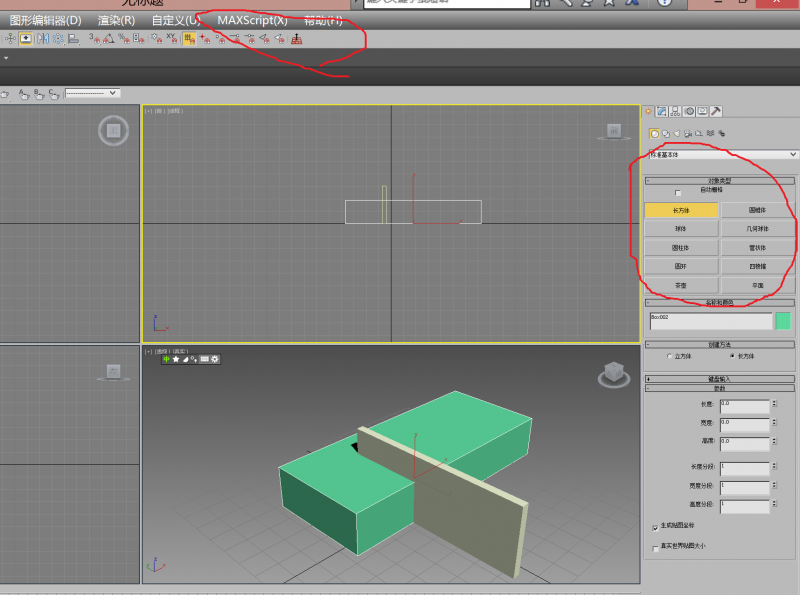Click the green object color swatch
The width and height of the screenshot is (800, 595).
(x=783, y=321)
